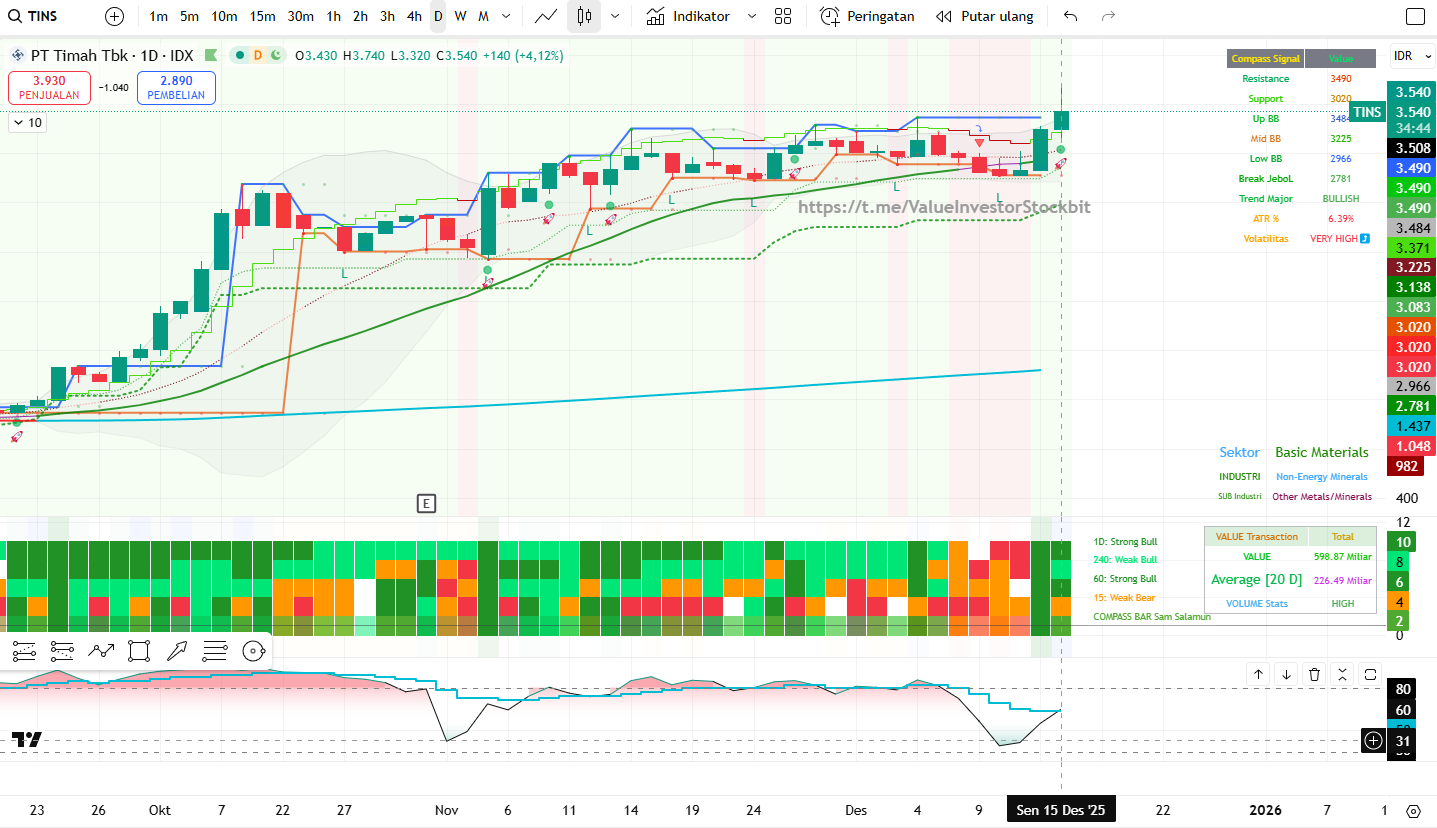This screenshot has height=828, width=1437.
Task: Select the horizontal levels drawing tool
Action: pos(215,651)
